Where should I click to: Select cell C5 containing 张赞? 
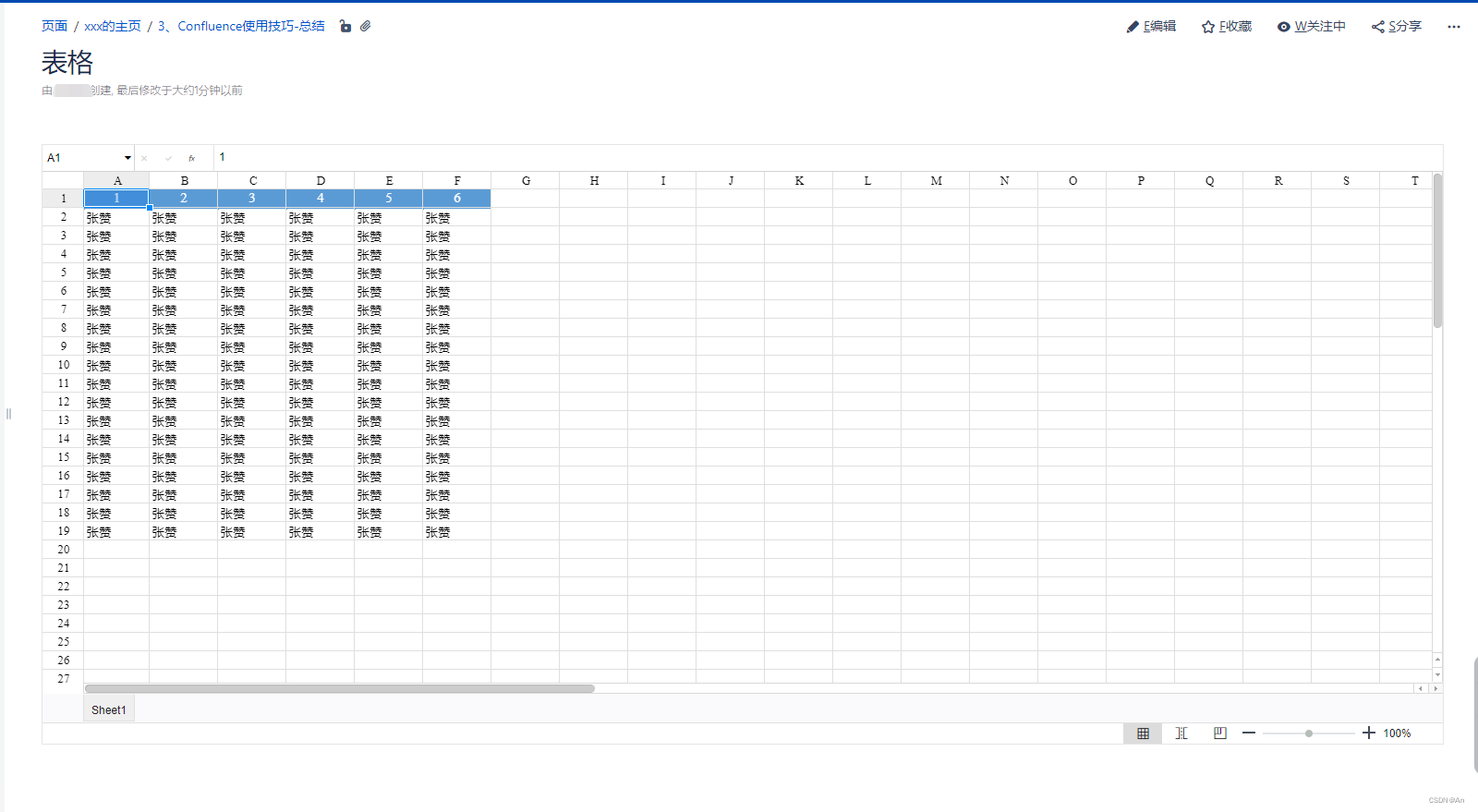[x=252, y=273]
